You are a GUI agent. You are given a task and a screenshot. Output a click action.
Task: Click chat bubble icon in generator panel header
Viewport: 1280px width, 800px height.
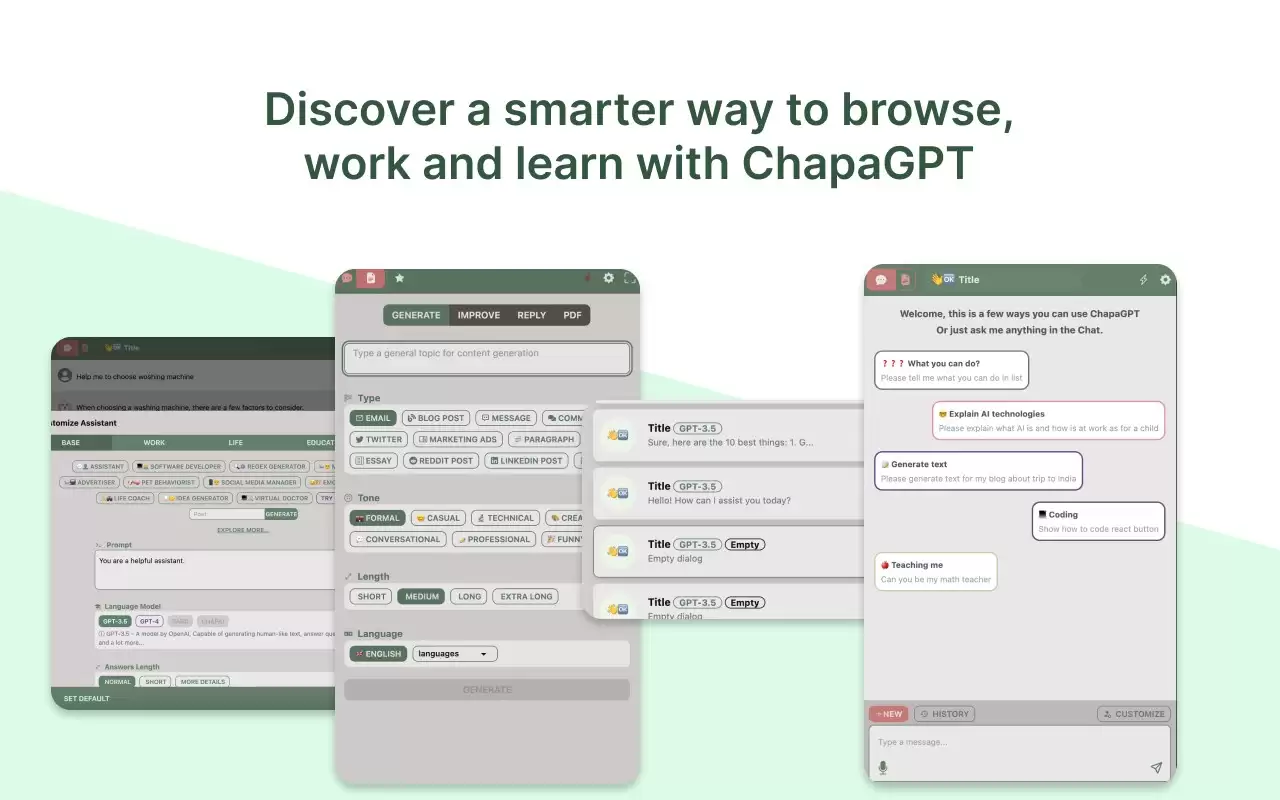(x=347, y=278)
